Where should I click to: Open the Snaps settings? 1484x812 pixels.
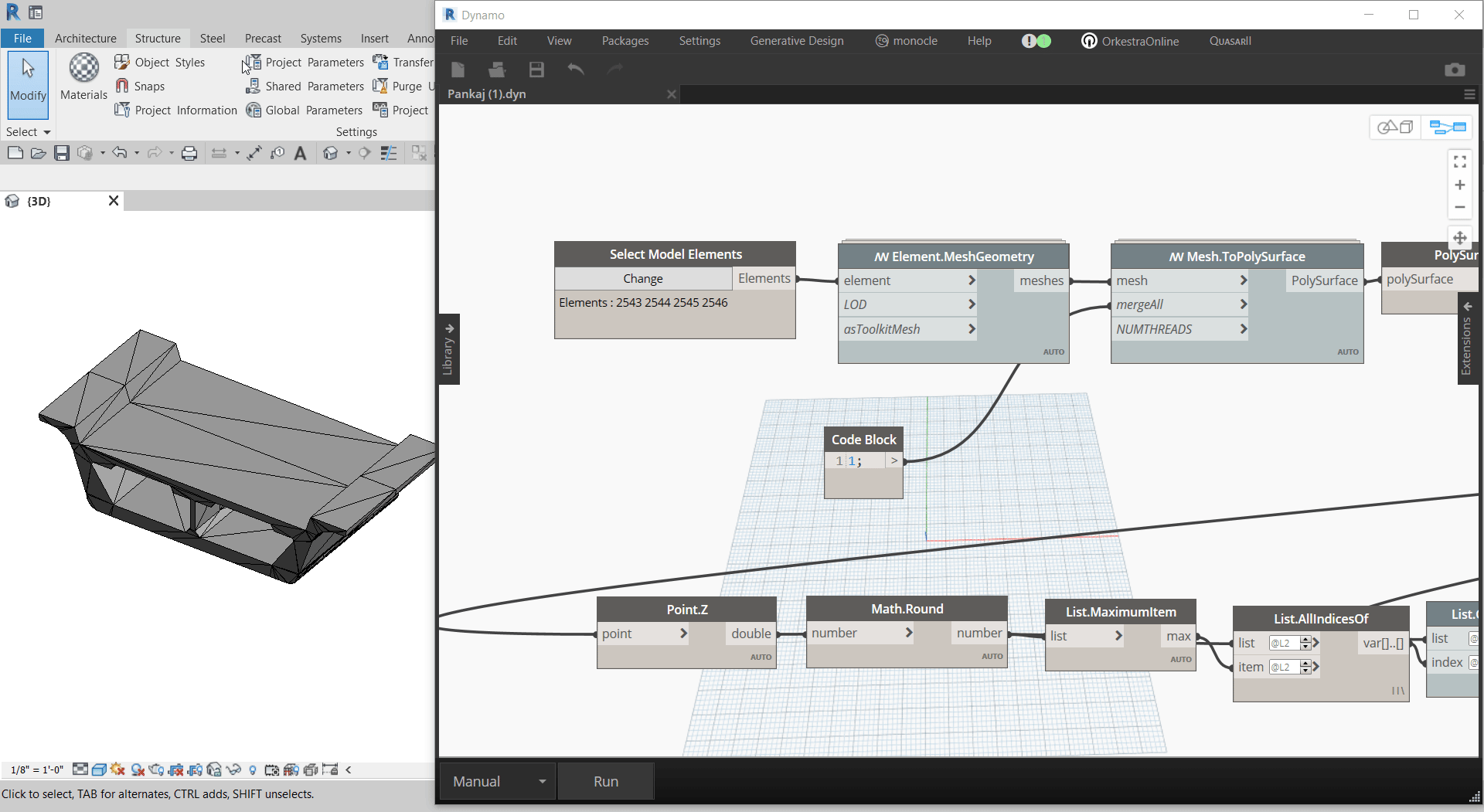(x=140, y=86)
